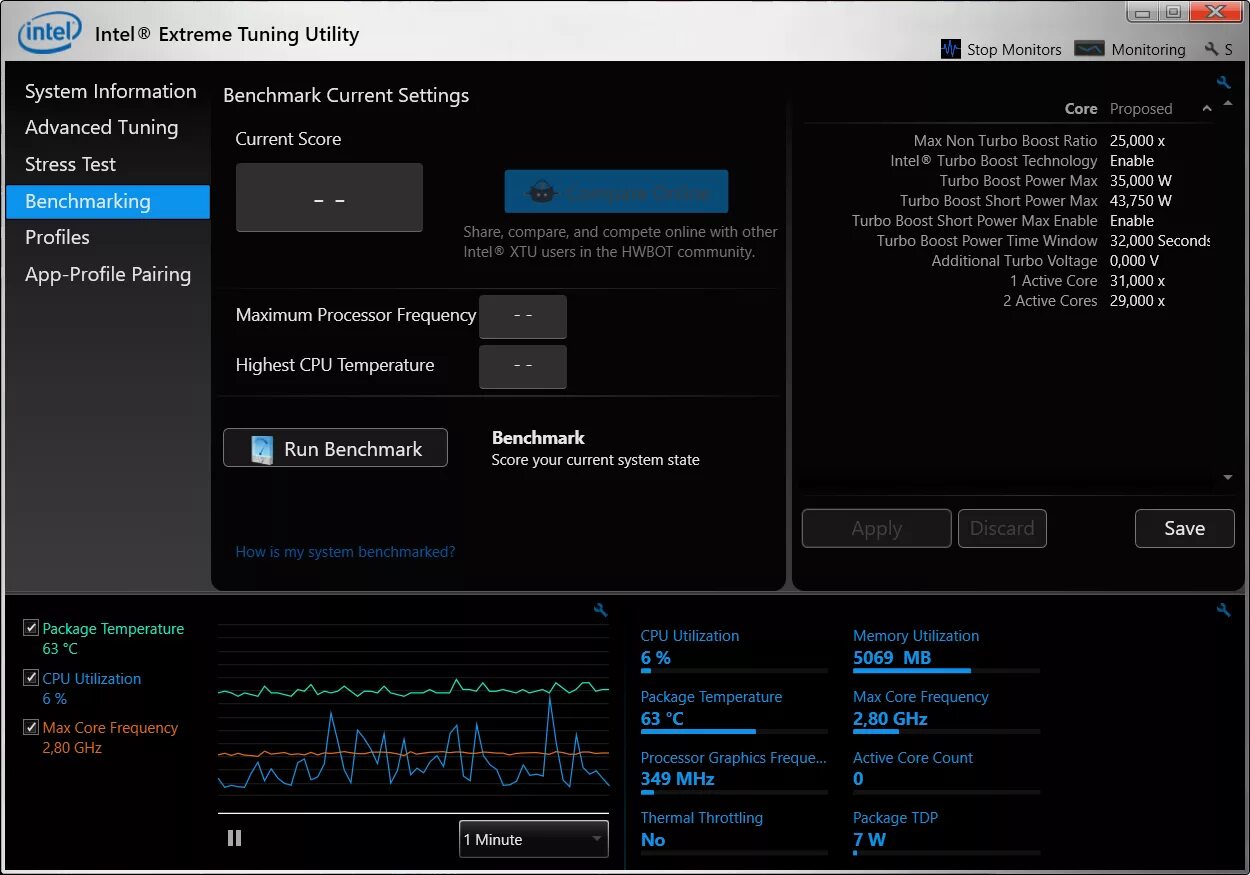Toggle CPU Utilization checkbox

pyautogui.click(x=31, y=678)
